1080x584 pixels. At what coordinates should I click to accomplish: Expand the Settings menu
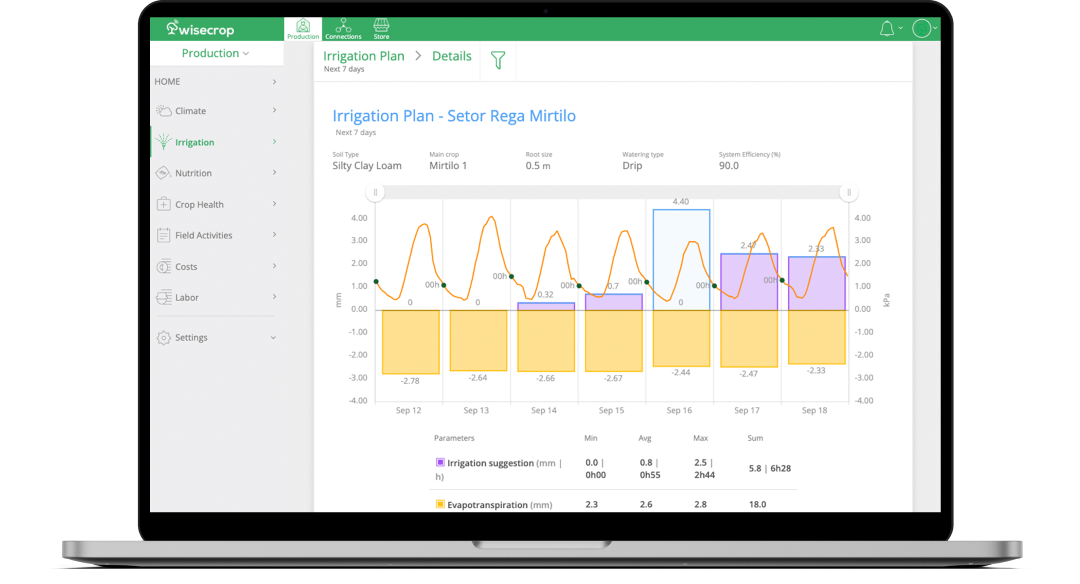click(x=274, y=338)
